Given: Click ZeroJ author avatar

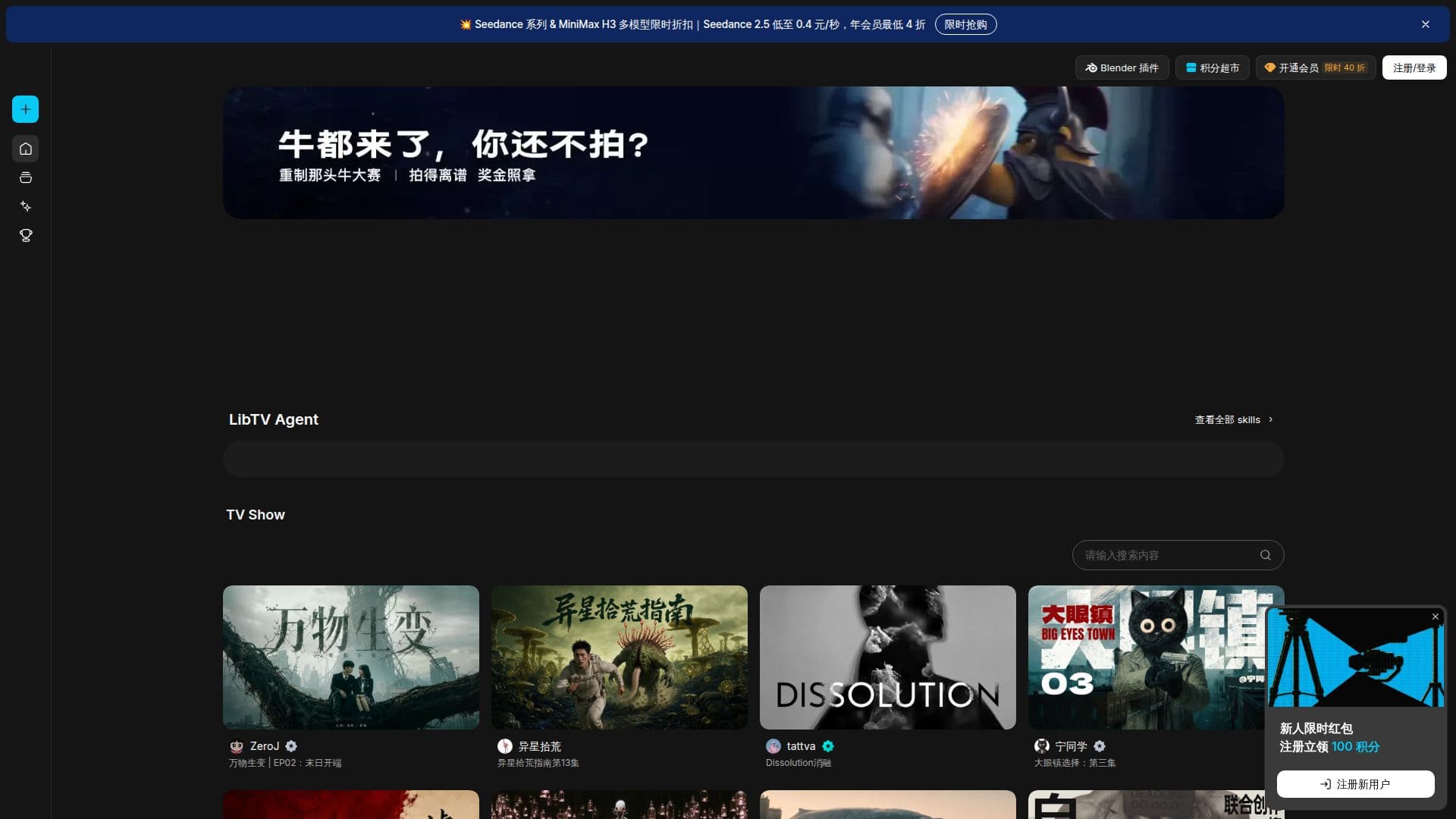Looking at the screenshot, I should (x=237, y=746).
